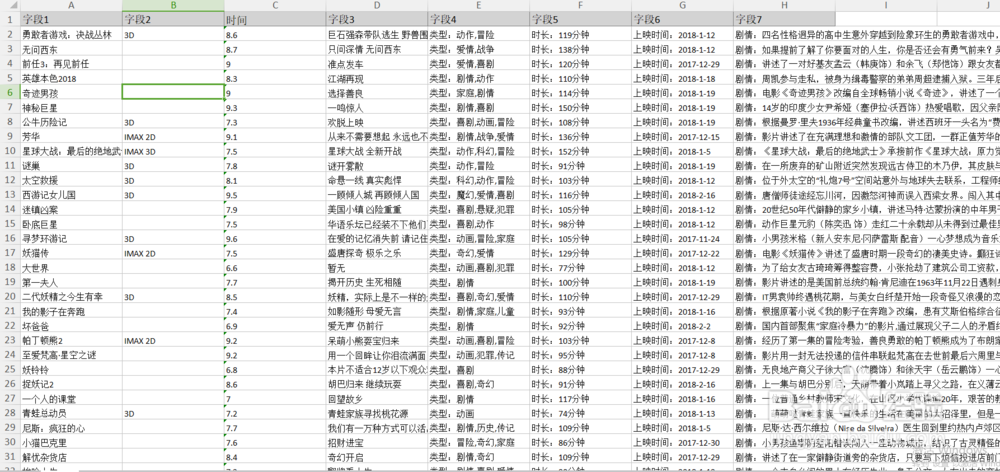
Task: Select the 第一夫人 title cell
Action: pyautogui.click(x=71, y=283)
